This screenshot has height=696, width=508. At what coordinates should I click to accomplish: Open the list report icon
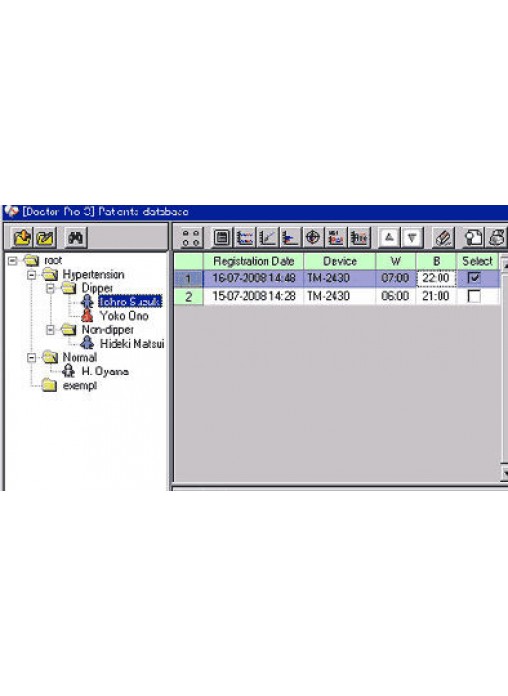coord(222,237)
